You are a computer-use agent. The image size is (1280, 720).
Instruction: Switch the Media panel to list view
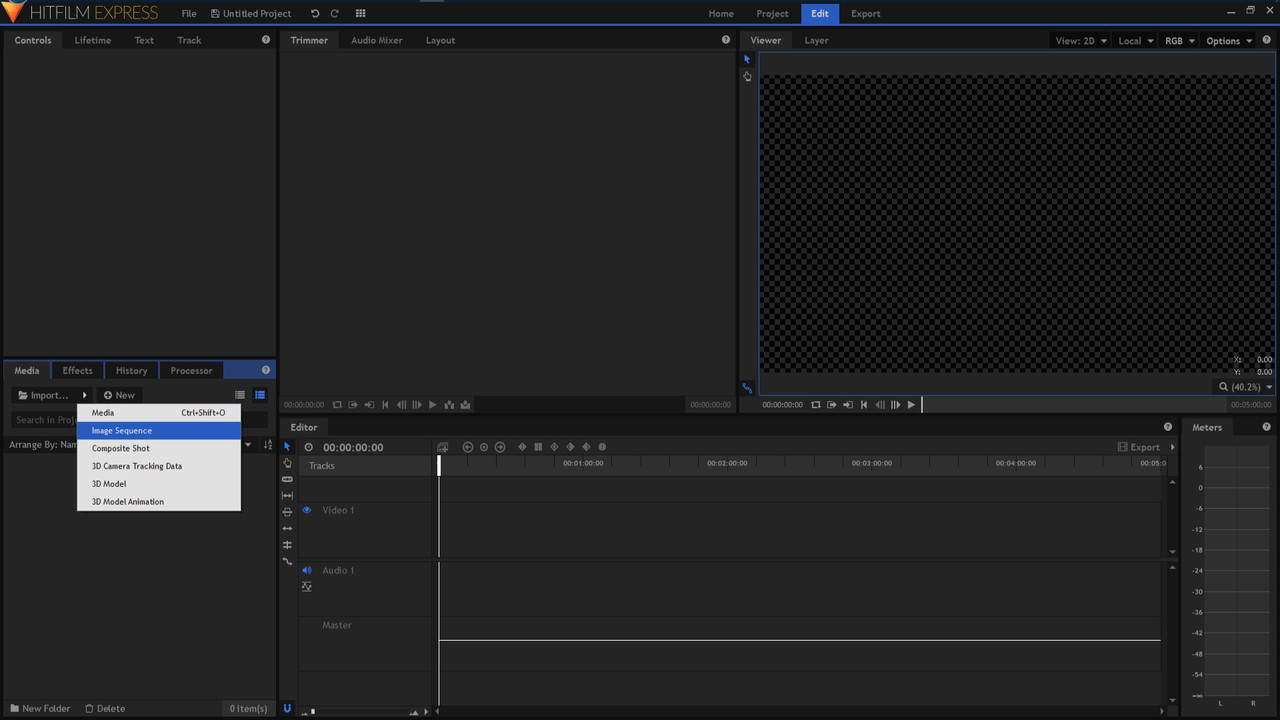pyautogui.click(x=260, y=395)
